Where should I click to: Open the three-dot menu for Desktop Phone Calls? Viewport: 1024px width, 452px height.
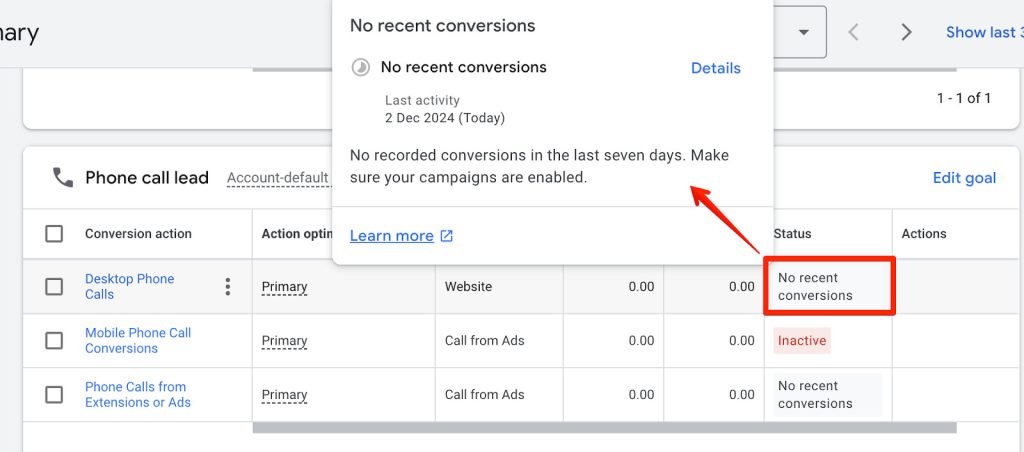[x=227, y=287]
